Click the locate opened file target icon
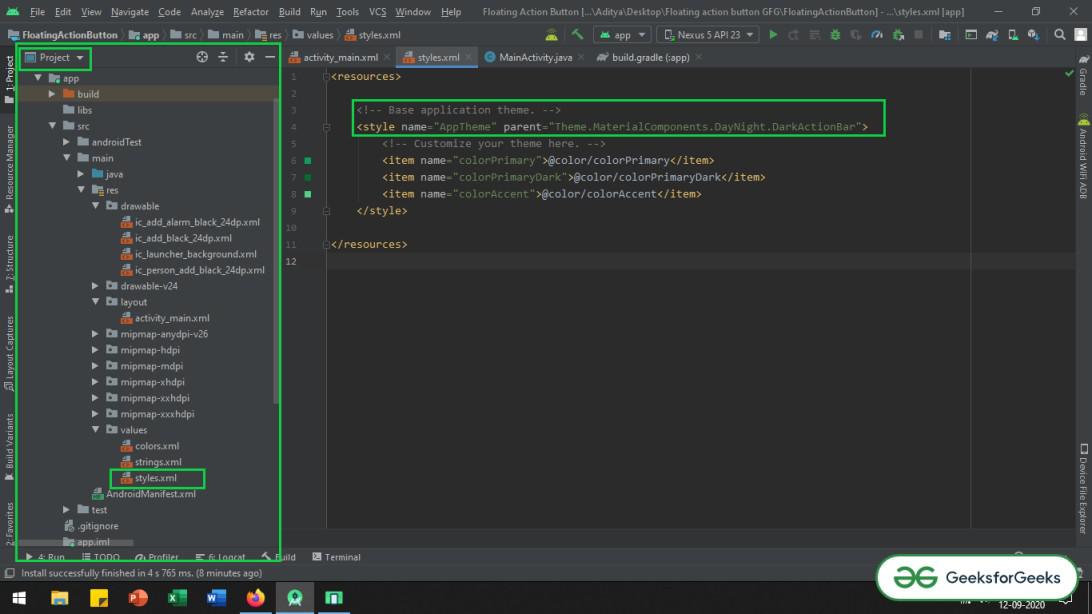The height and width of the screenshot is (614, 1092). point(202,57)
